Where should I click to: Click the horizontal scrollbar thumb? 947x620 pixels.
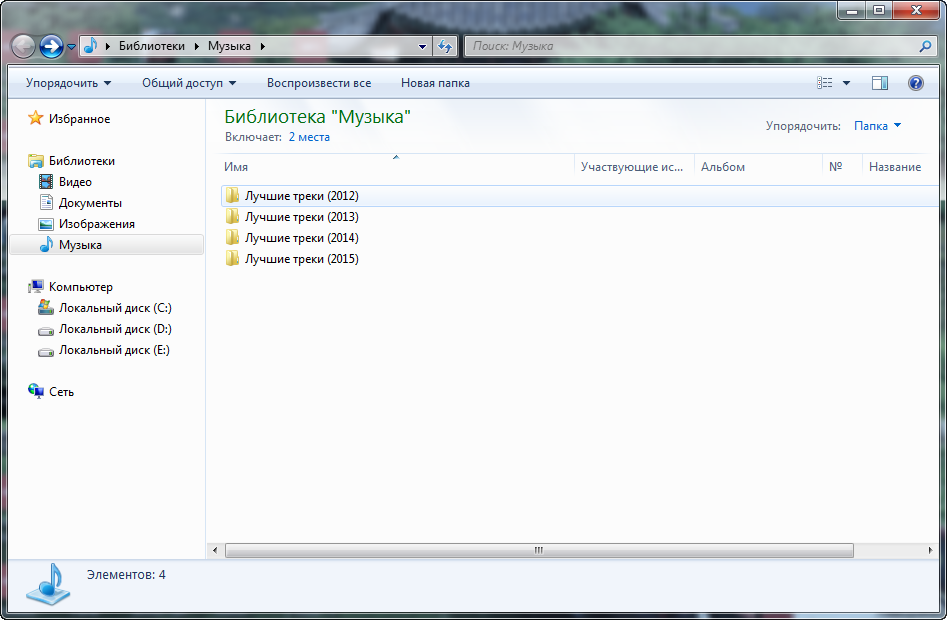point(538,550)
